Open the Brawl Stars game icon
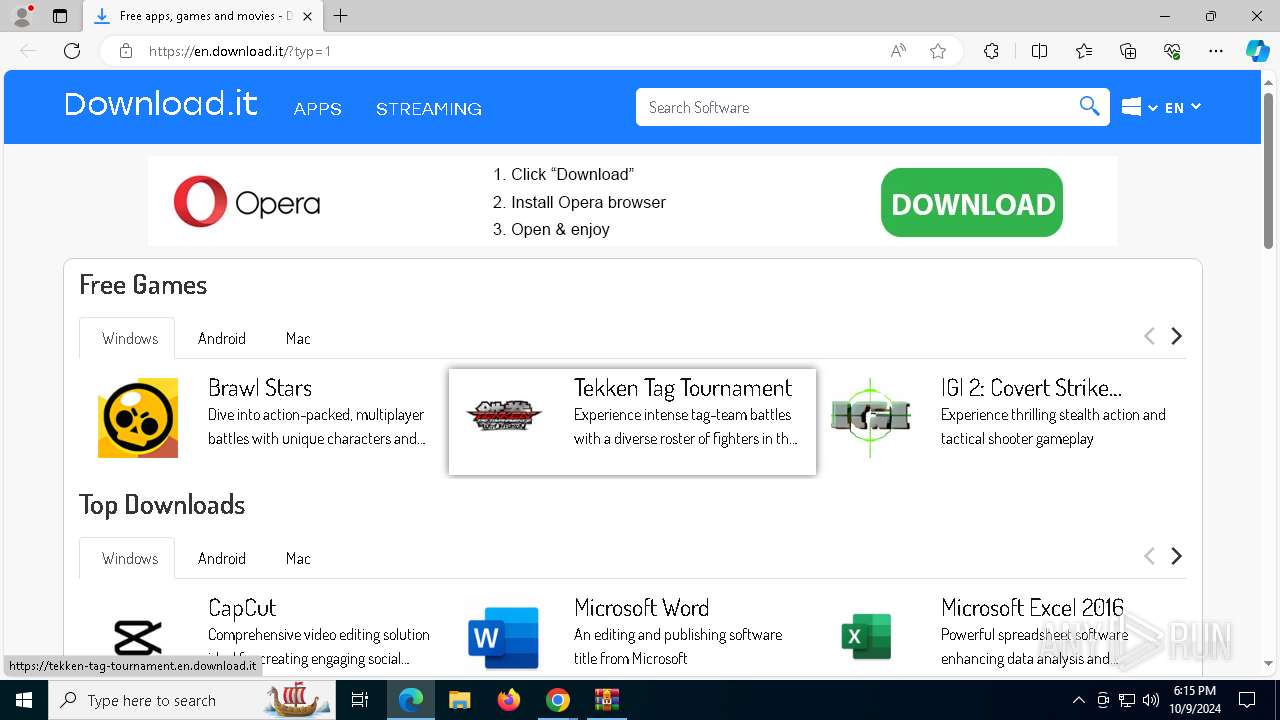The image size is (1280, 720). tap(138, 418)
